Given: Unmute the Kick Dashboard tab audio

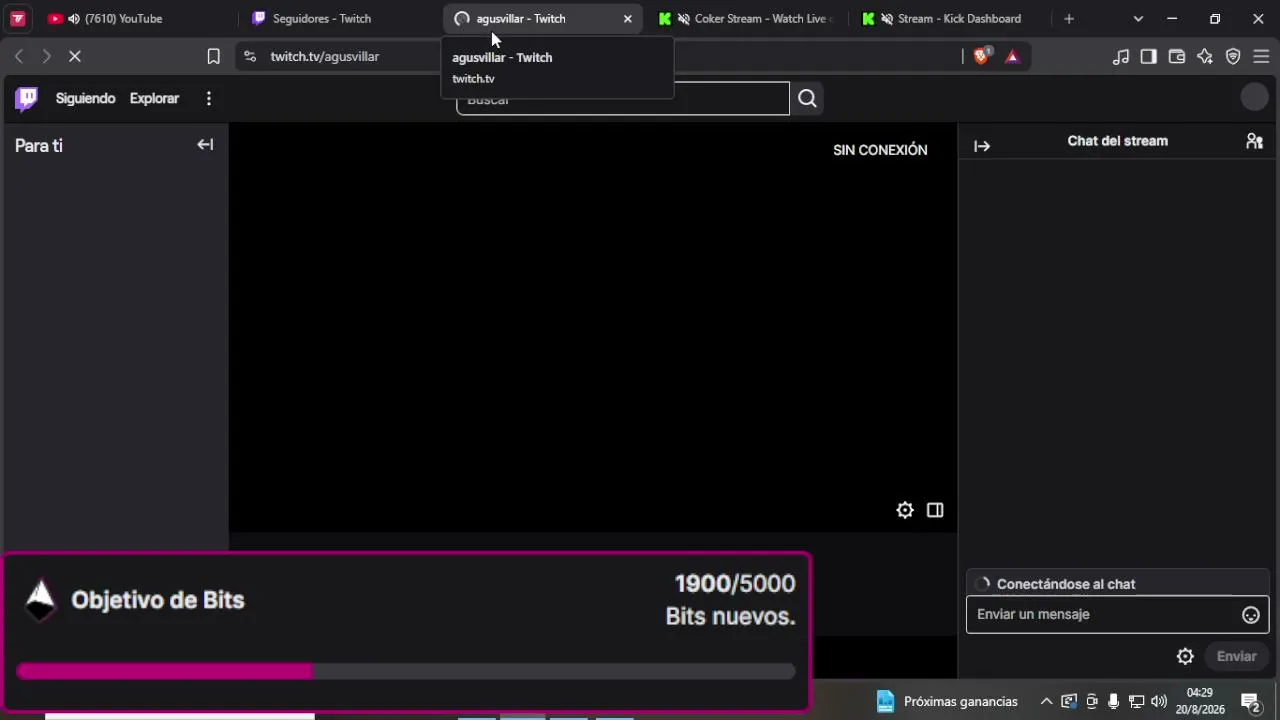Looking at the screenshot, I should tap(887, 18).
